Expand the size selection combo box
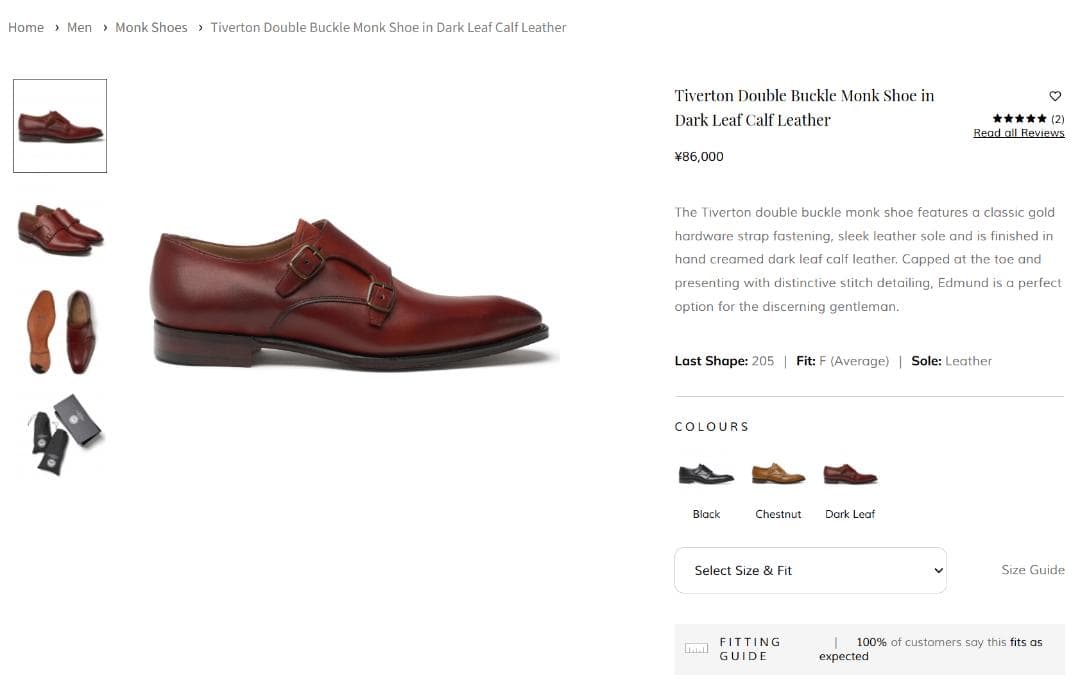This screenshot has width=1080, height=689. pos(810,570)
